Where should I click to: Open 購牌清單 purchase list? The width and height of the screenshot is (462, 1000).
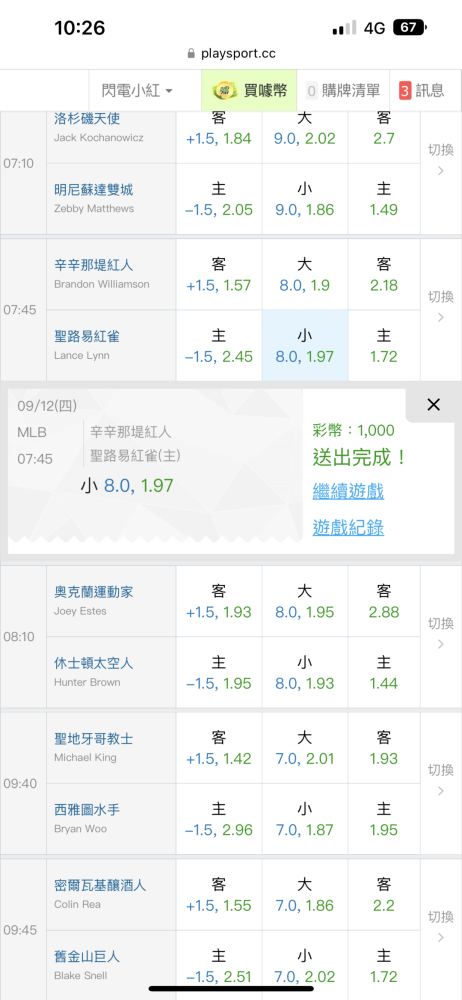pyautogui.click(x=343, y=91)
